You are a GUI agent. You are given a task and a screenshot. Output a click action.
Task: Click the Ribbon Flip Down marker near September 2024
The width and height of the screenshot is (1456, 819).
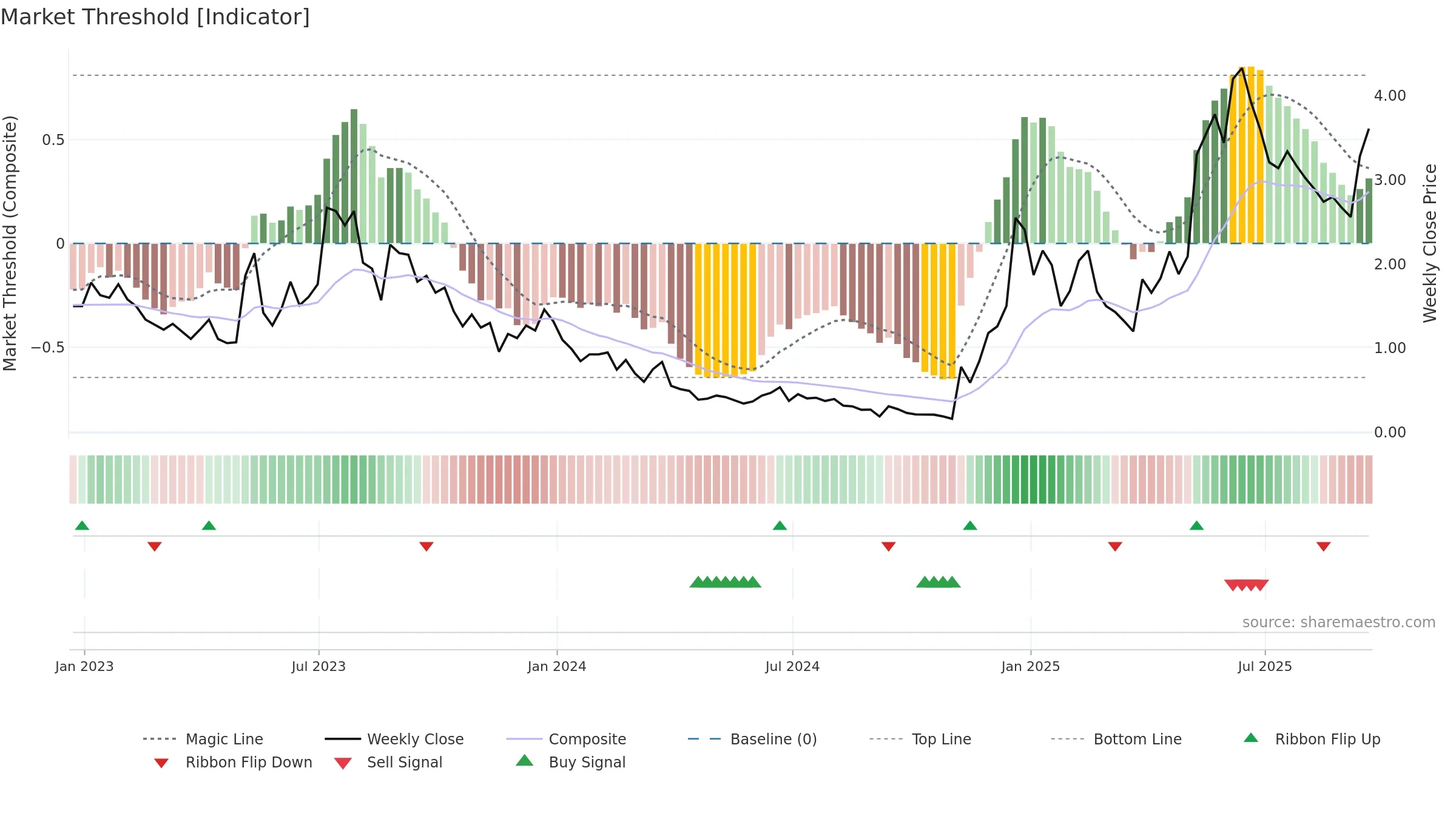889,547
